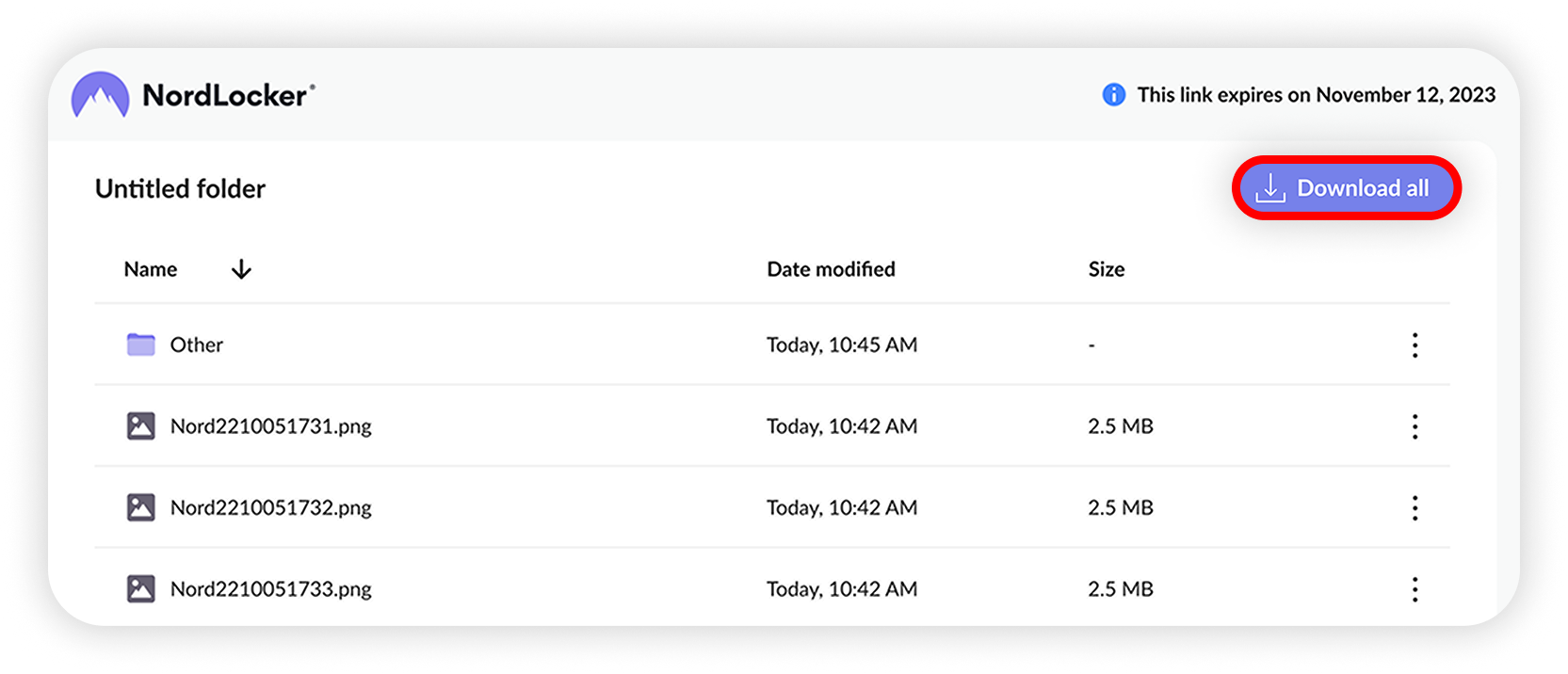Viewport: 1568px width, 674px height.
Task: Click the image icon beside Nord2210051733.png
Action: (x=139, y=589)
